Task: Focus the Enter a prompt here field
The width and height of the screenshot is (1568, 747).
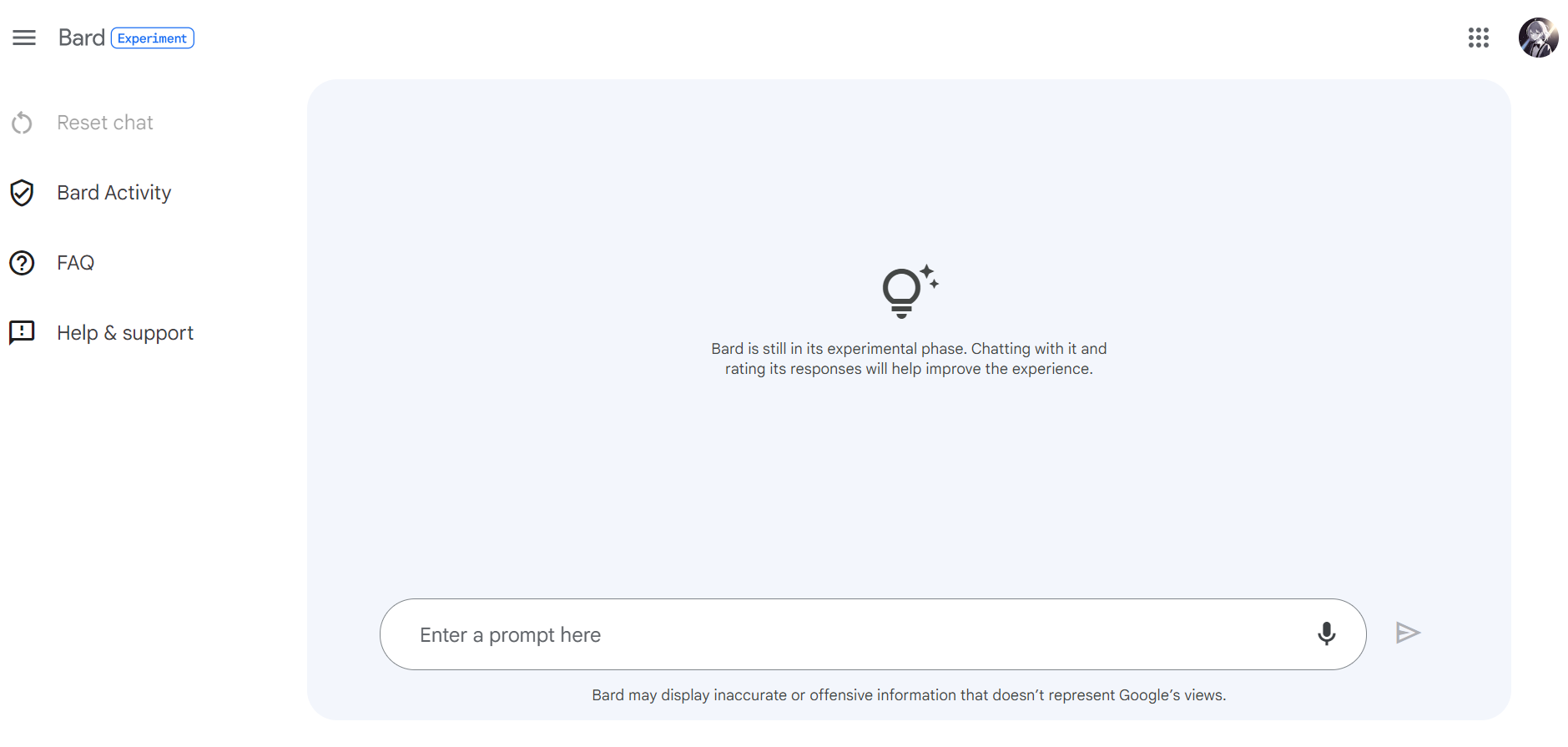Action: [x=873, y=634]
